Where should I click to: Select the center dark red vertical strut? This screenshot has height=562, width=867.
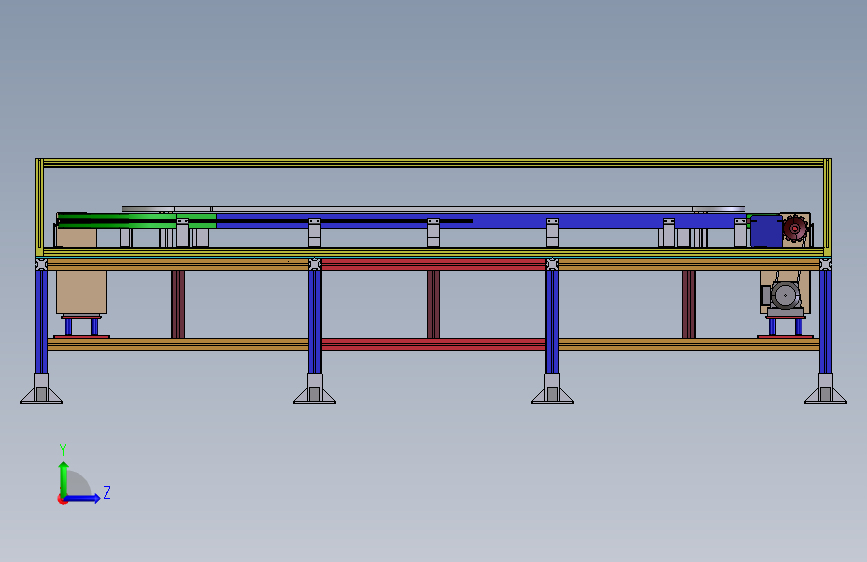(x=434, y=304)
